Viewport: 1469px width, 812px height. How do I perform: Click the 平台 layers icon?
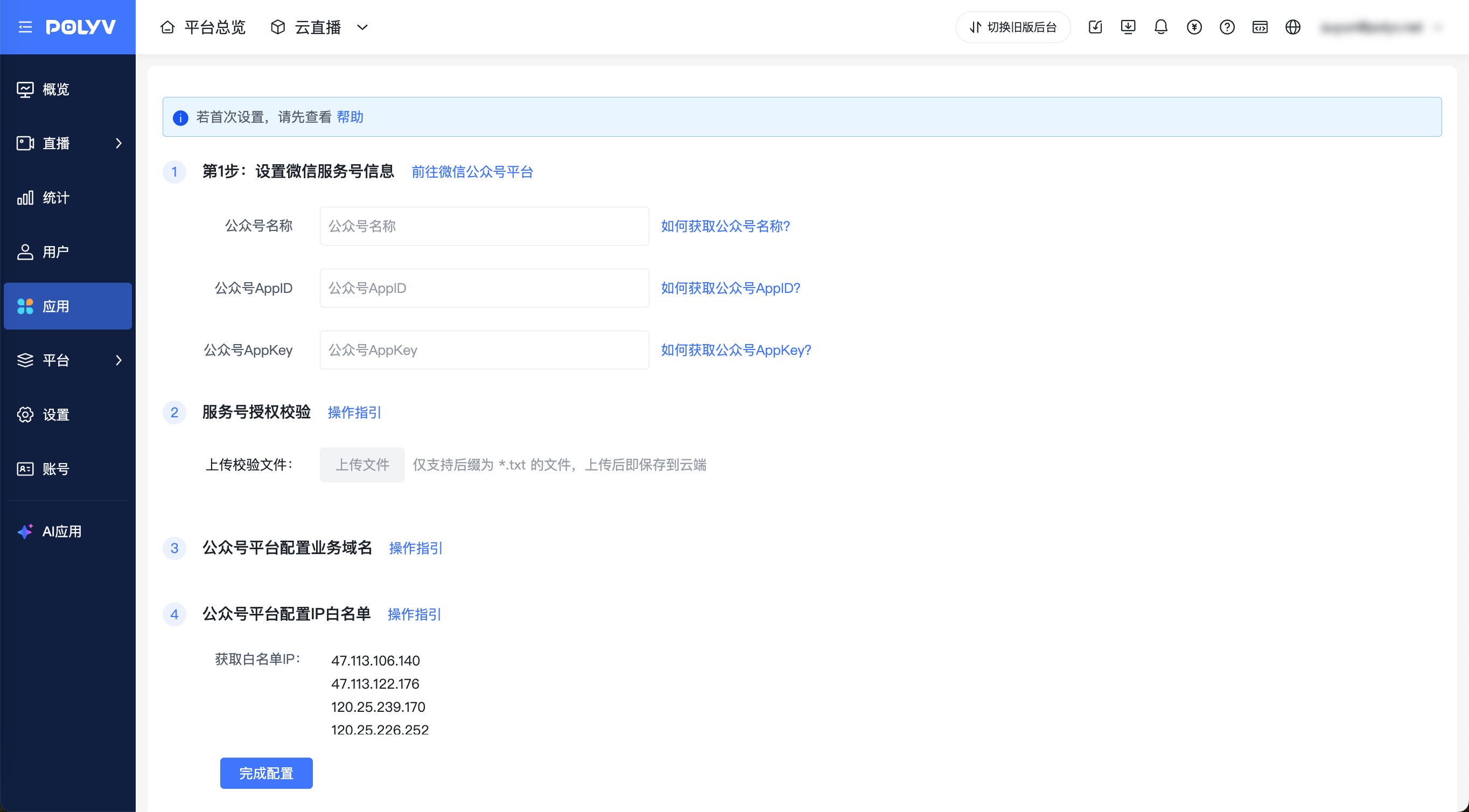coord(25,360)
